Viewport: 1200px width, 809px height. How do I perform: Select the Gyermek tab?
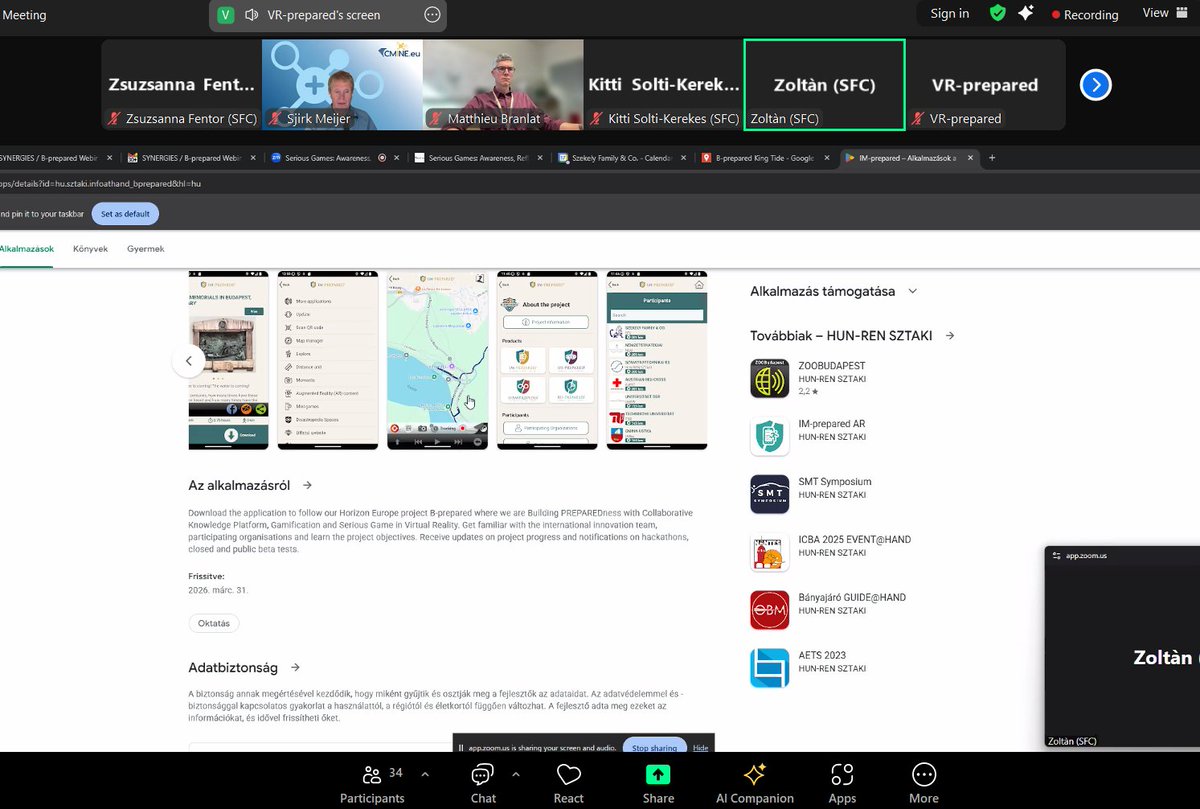146,248
